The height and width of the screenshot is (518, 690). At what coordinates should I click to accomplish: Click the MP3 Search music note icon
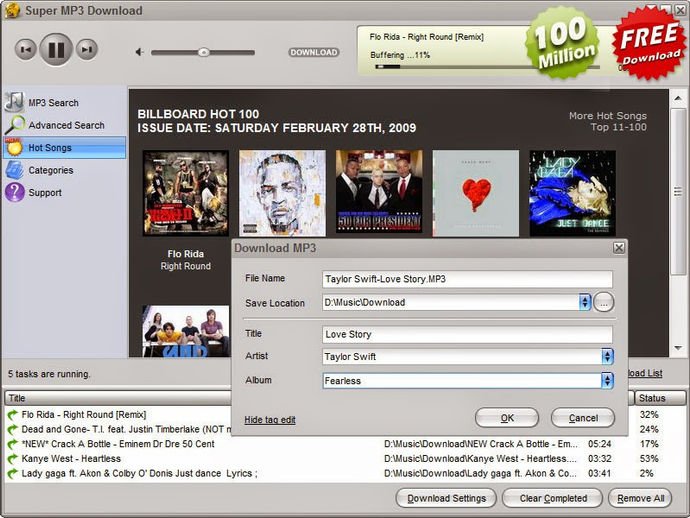pyautogui.click(x=14, y=102)
